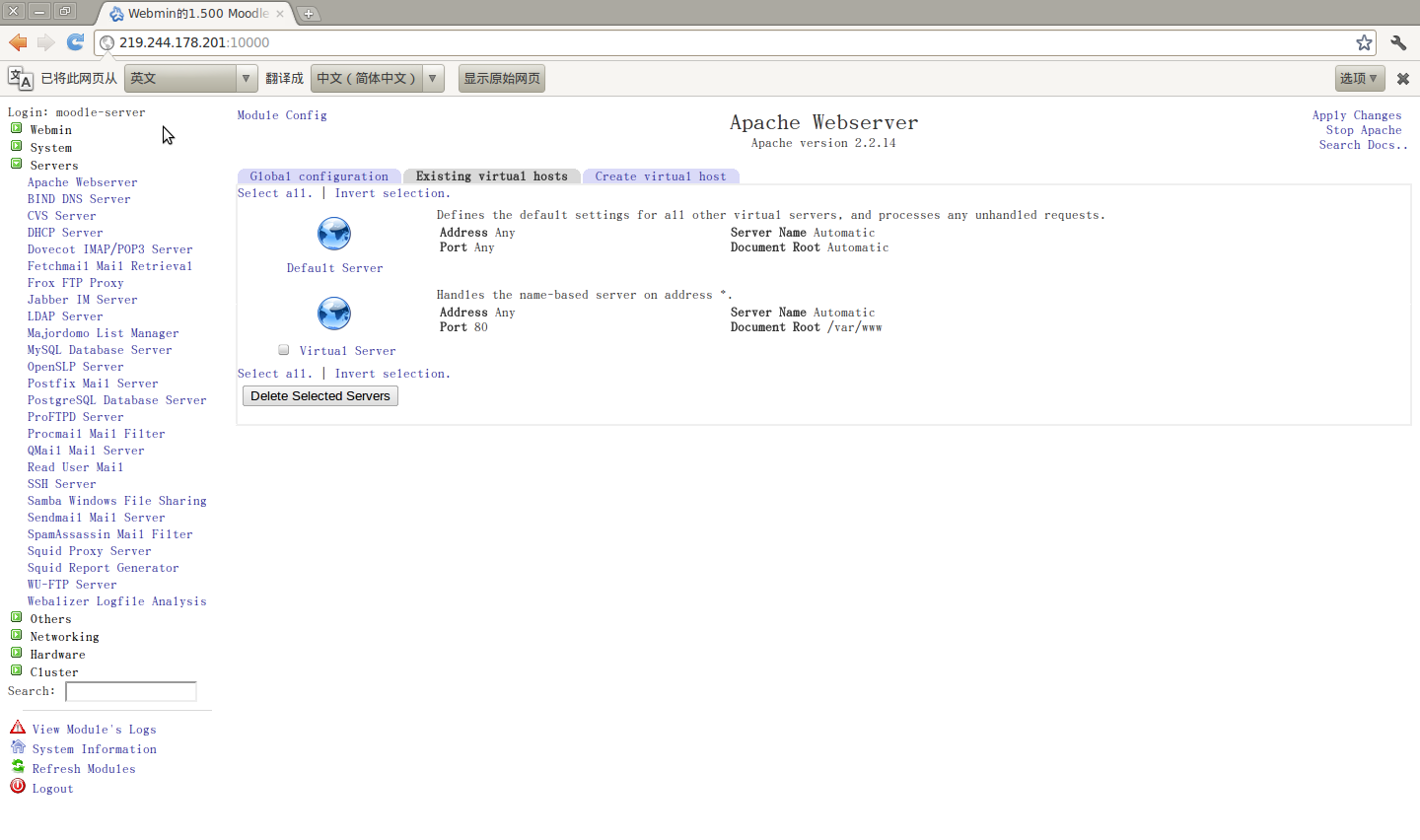Click the upper Select all link

tap(275, 193)
